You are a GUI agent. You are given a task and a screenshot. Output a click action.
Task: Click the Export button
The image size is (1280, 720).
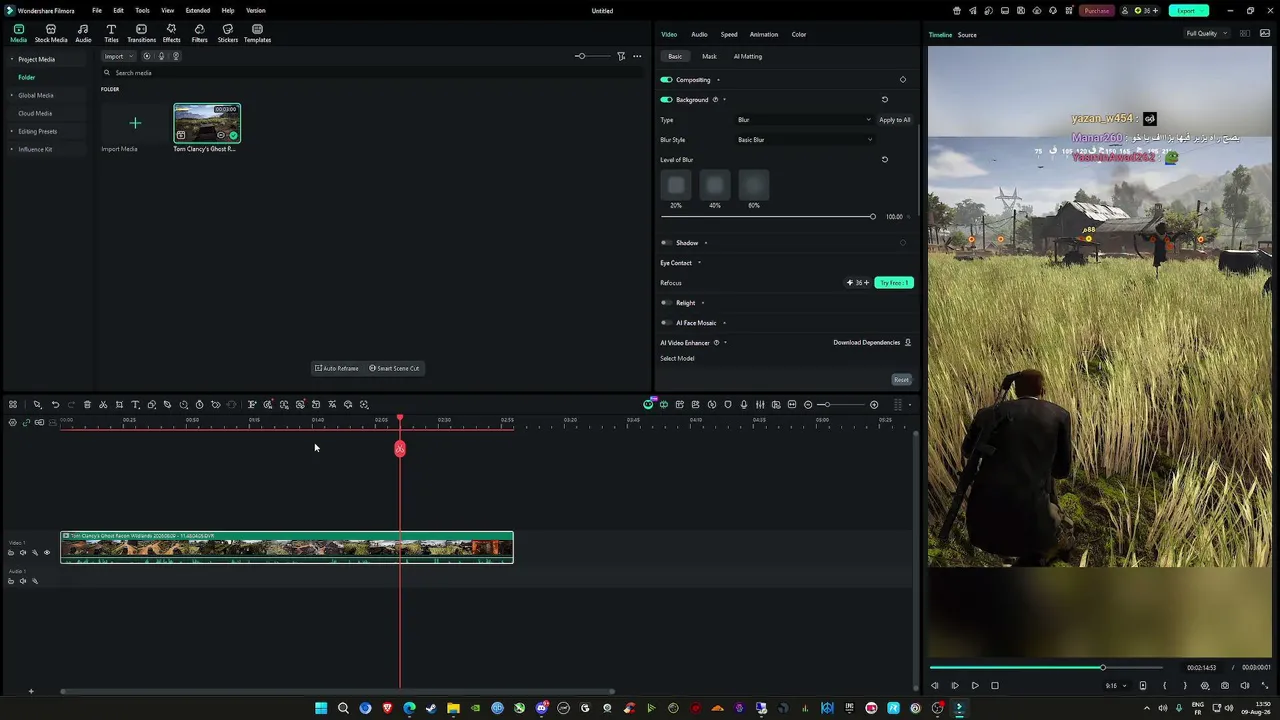point(1188,11)
